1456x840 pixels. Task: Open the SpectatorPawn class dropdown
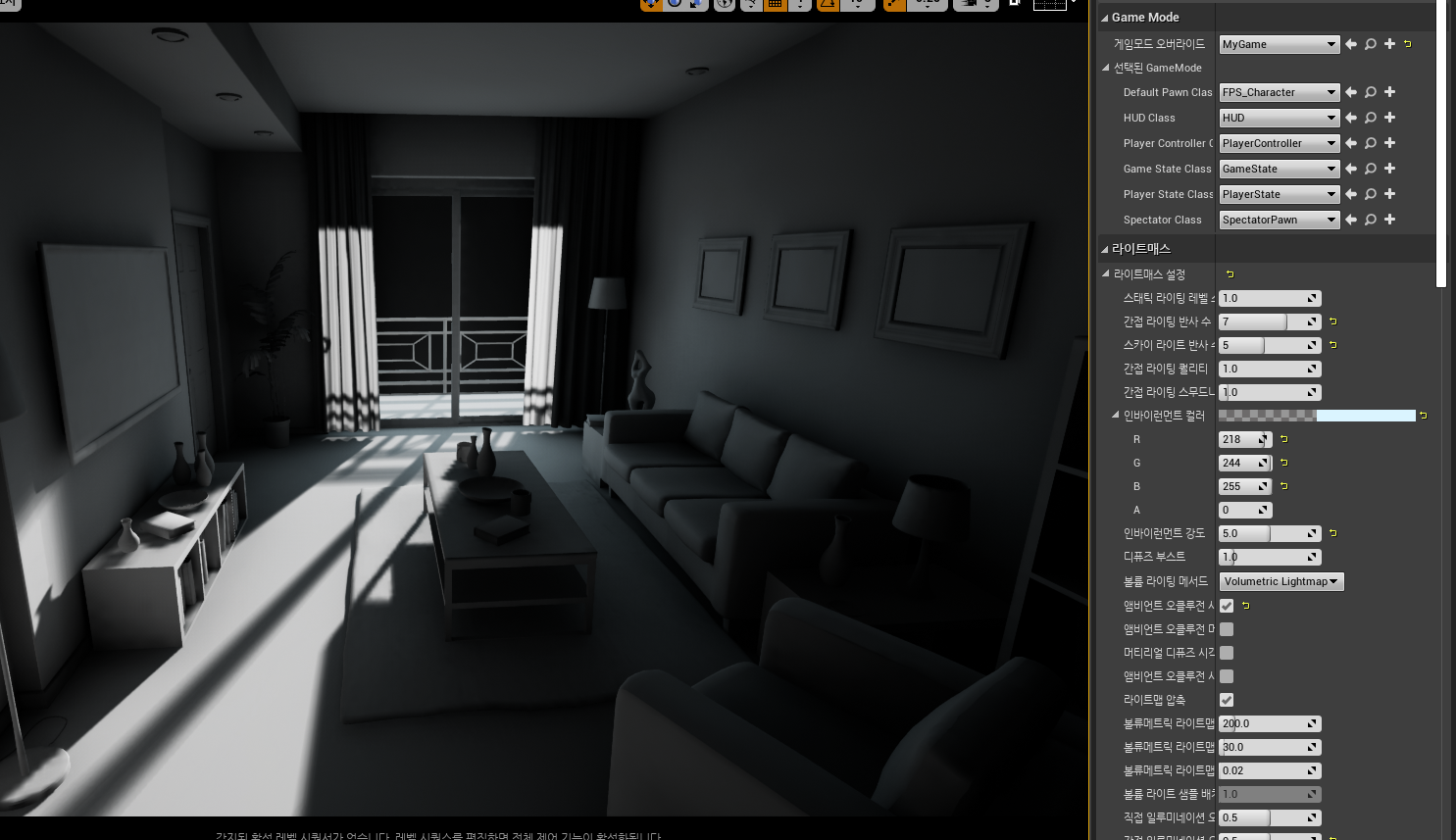[x=1280, y=220]
